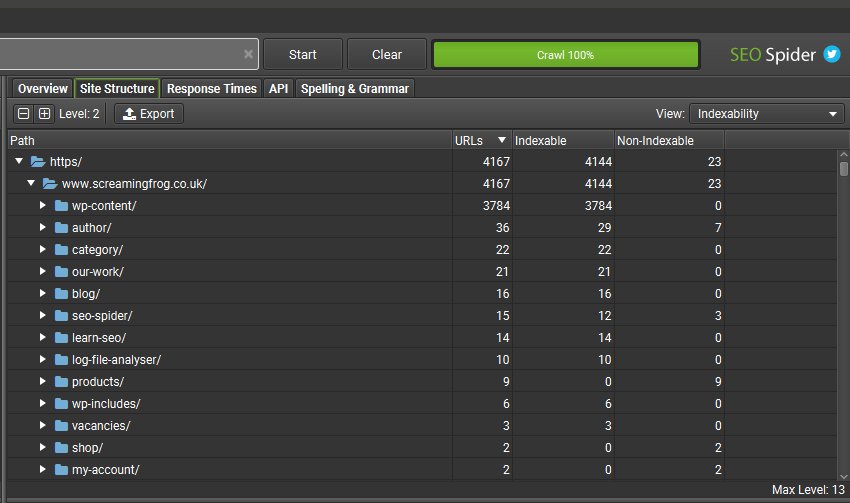Expand the seo-spider/ folder
Viewport: 850px width, 503px height.
coord(42,315)
